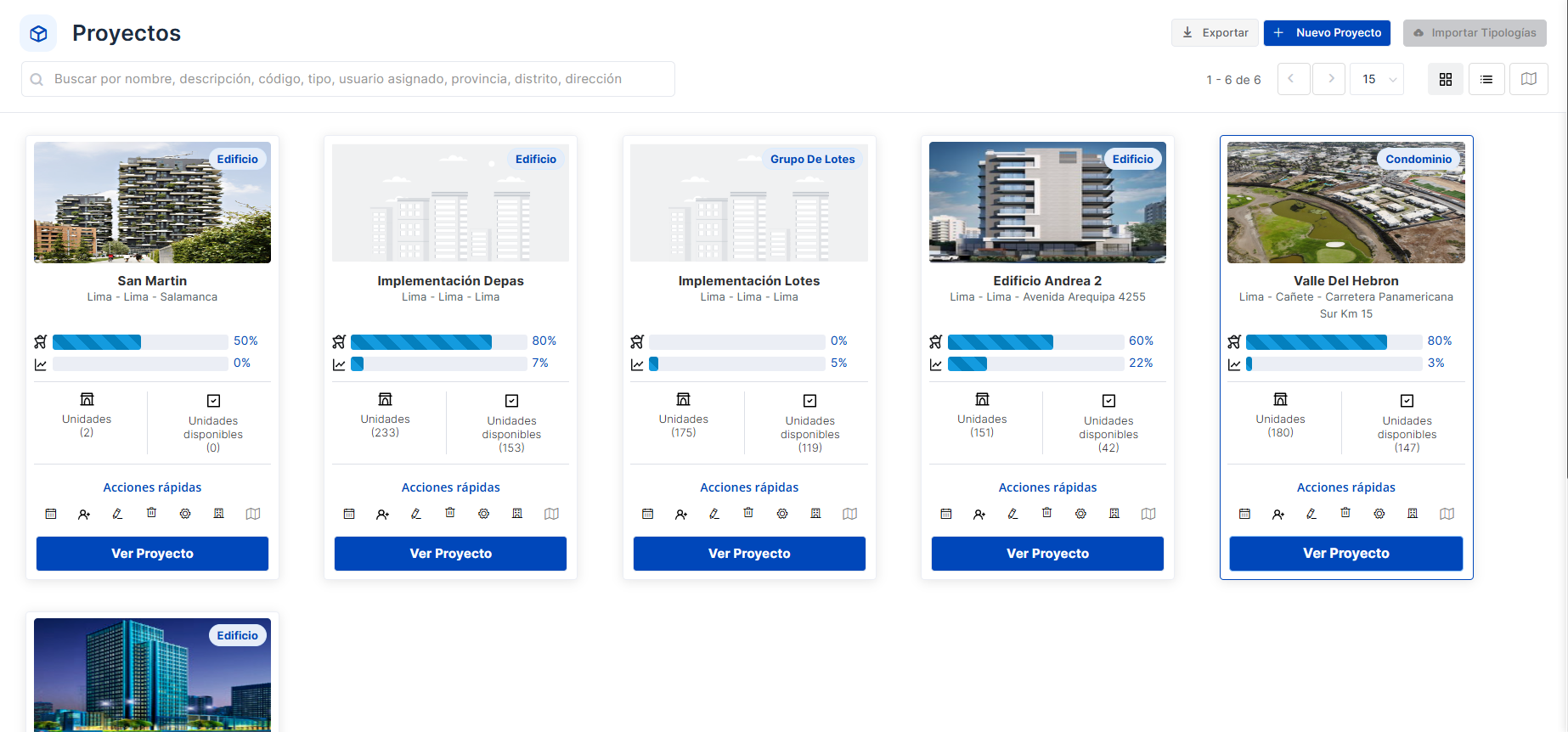Click the 80% progress bar on Implementación Depas
This screenshot has height=732, width=1568.
pyautogui.click(x=438, y=341)
